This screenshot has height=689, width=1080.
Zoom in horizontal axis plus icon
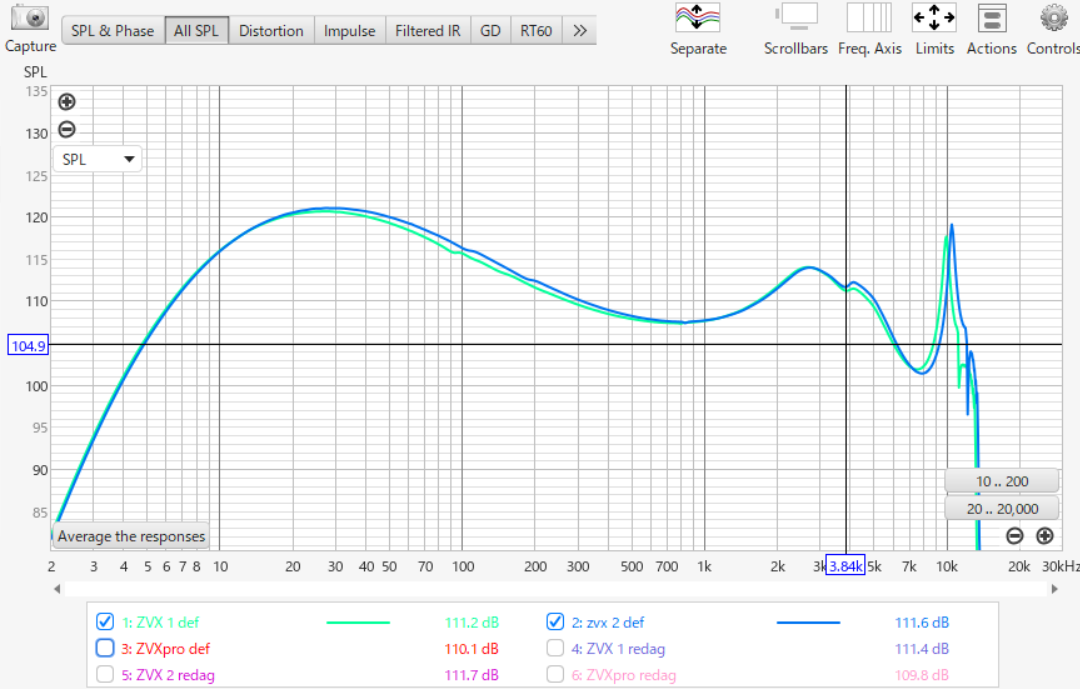[x=1045, y=535]
